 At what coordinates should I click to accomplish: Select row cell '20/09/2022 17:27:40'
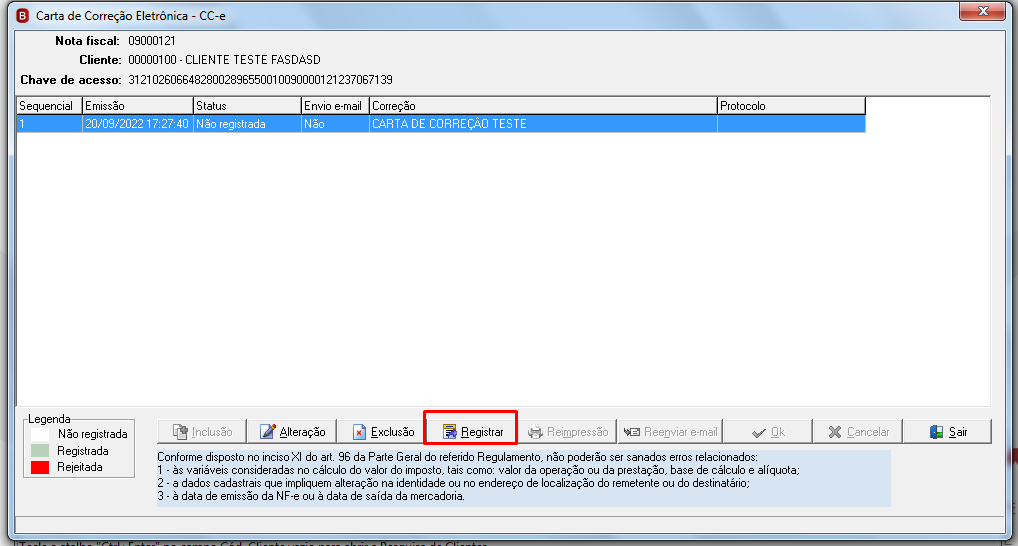point(137,124)
